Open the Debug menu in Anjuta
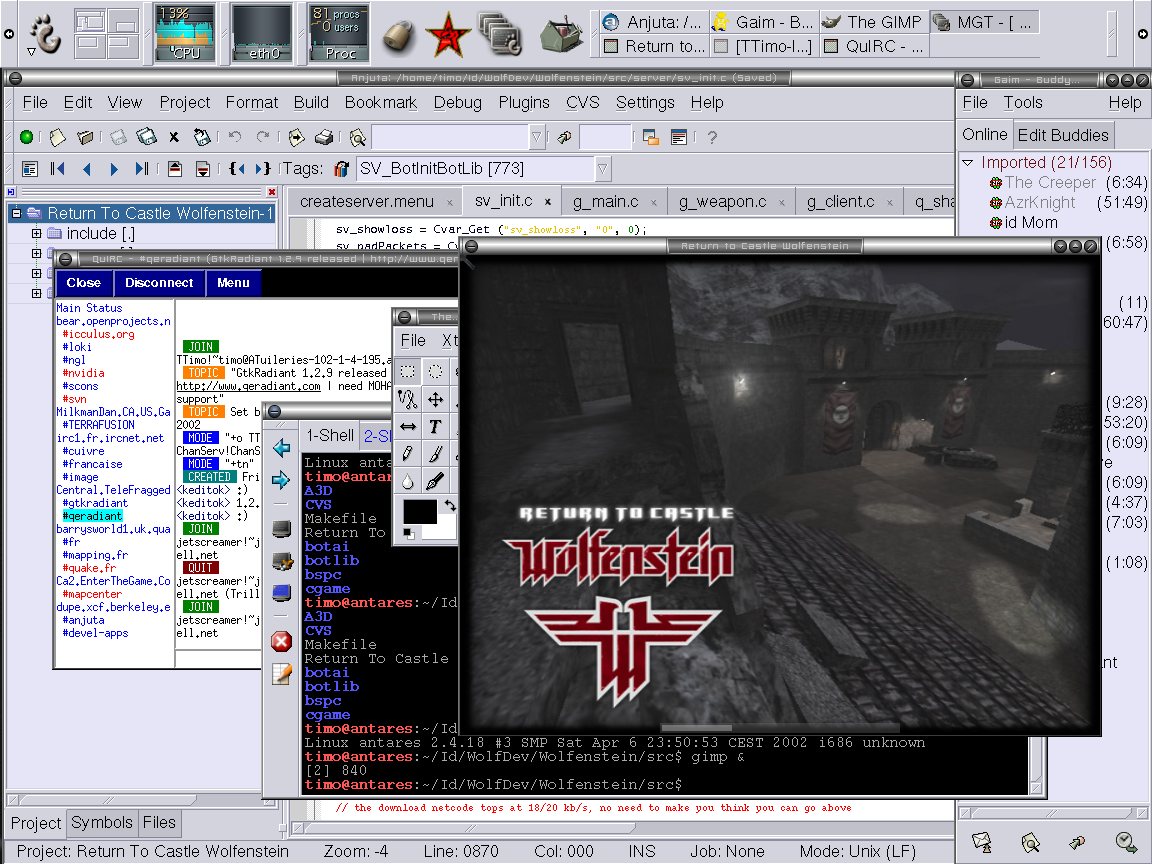1152x864 pixels. pyautogui.click(x=458, y=103)
